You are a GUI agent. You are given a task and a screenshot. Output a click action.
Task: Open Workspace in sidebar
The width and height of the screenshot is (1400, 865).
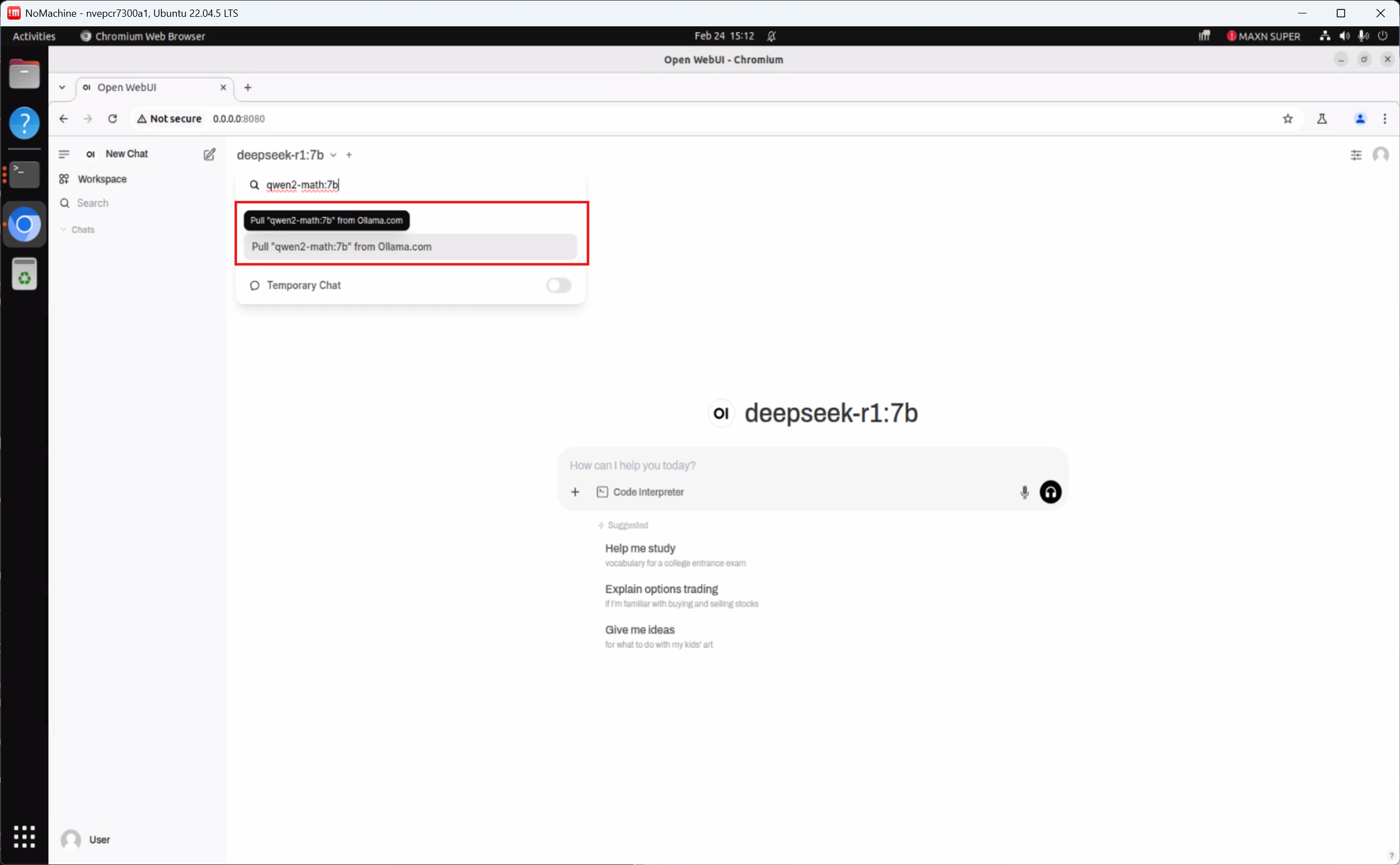coord(102,179)
